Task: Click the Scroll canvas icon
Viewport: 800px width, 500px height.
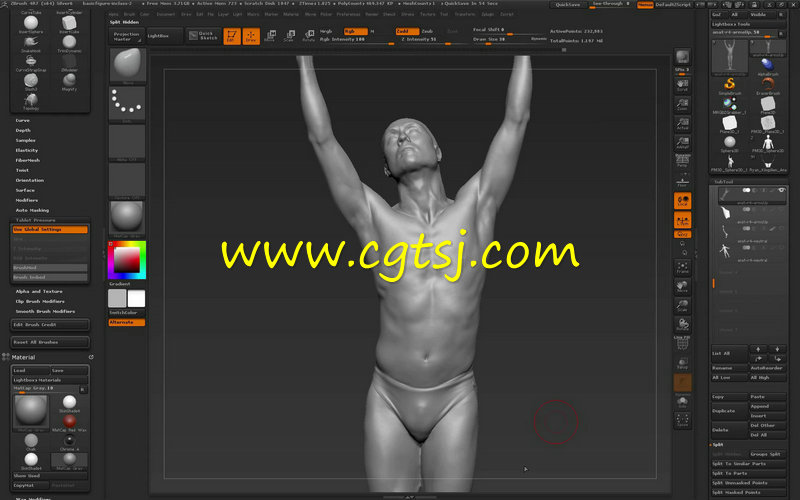Action: point(682,85)
